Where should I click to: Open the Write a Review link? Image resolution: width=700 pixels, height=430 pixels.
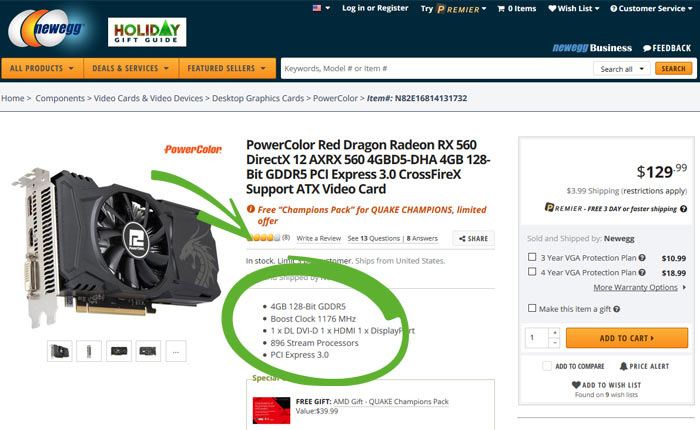tap(319, 238)
